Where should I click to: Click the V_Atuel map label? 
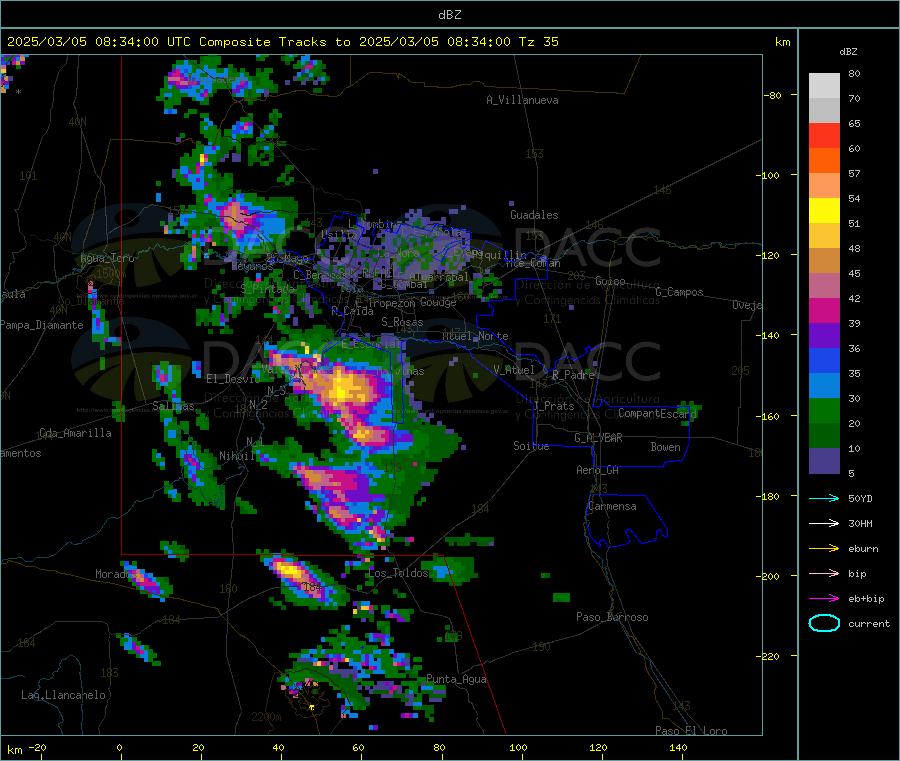[x=514, y=370]
